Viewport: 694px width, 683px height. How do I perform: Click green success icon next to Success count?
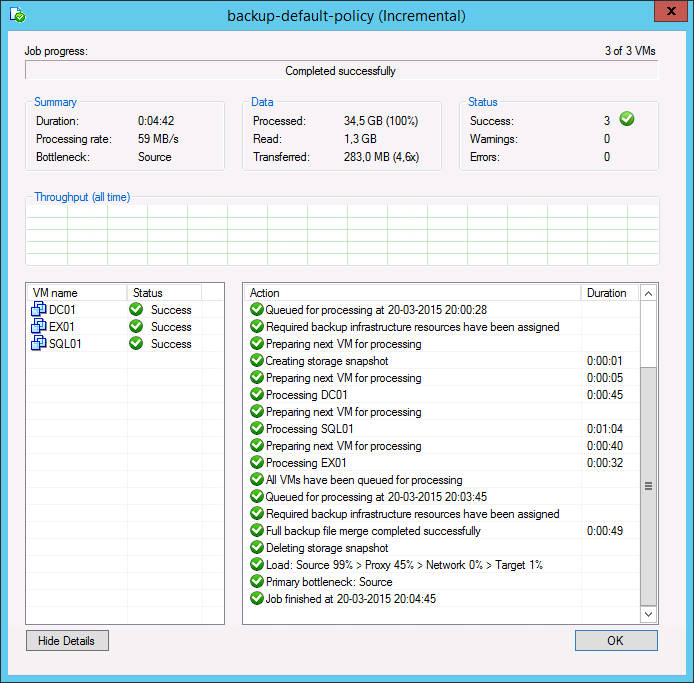[627, 120]
